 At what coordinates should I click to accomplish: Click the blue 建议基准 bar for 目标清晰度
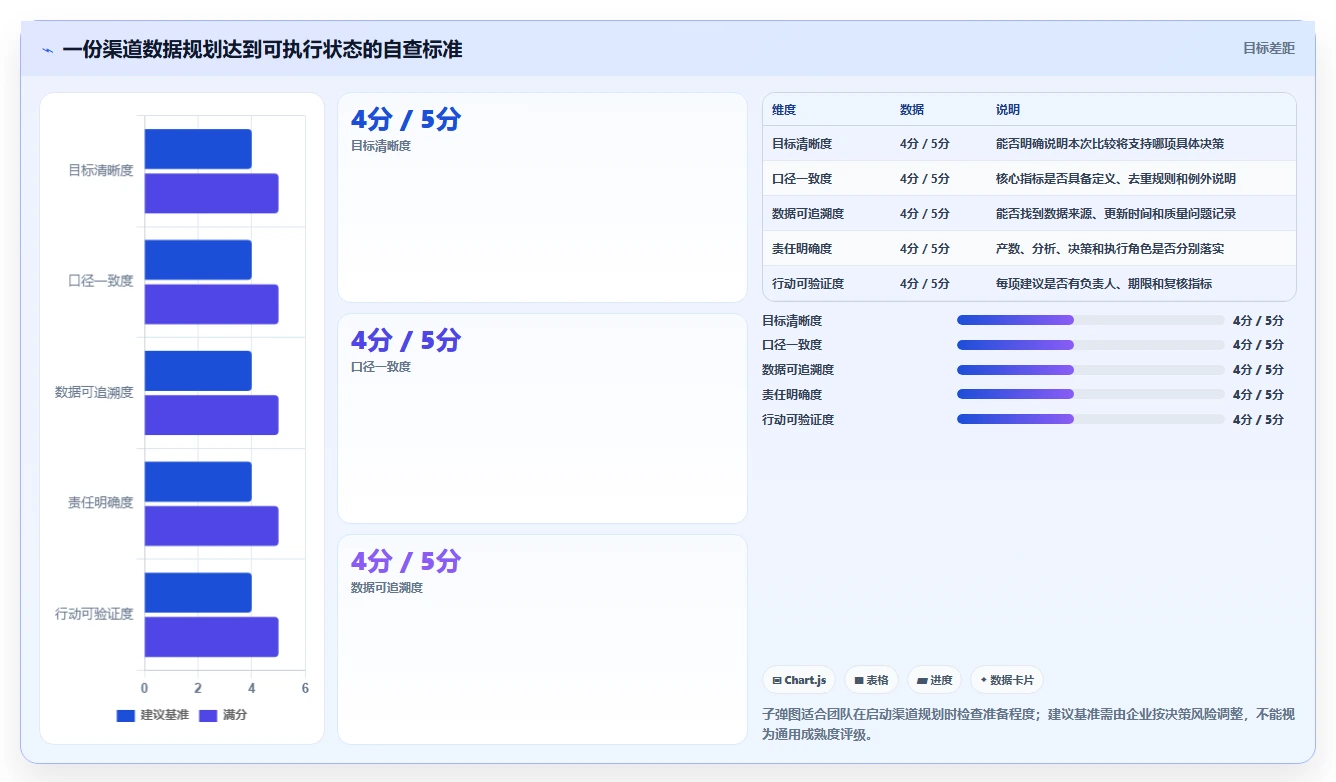point(198,149)
